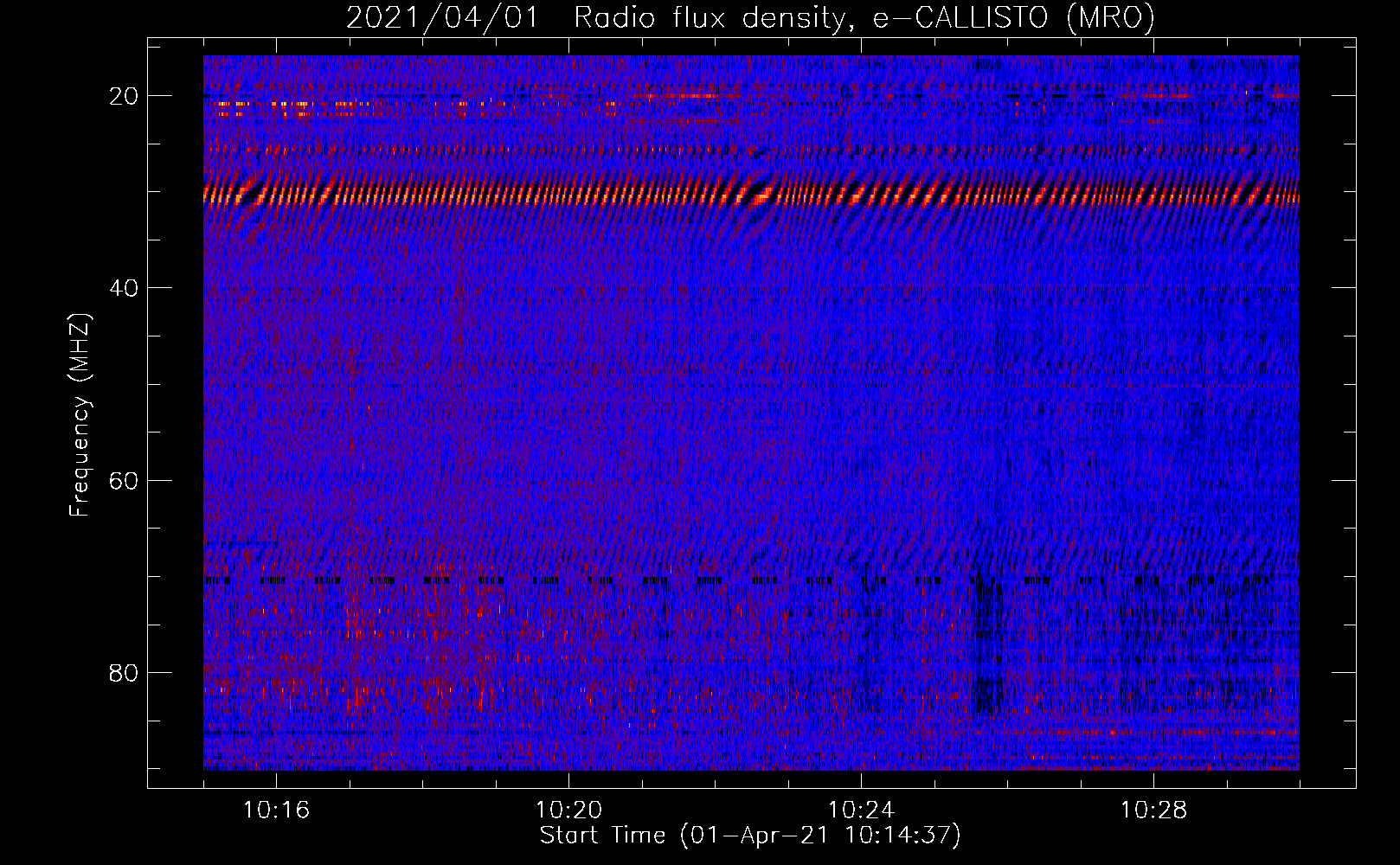This screenshot has height=865, width=1400.
Task: Select the 10:16 time tick label
Action: click(x=276, y=811)
